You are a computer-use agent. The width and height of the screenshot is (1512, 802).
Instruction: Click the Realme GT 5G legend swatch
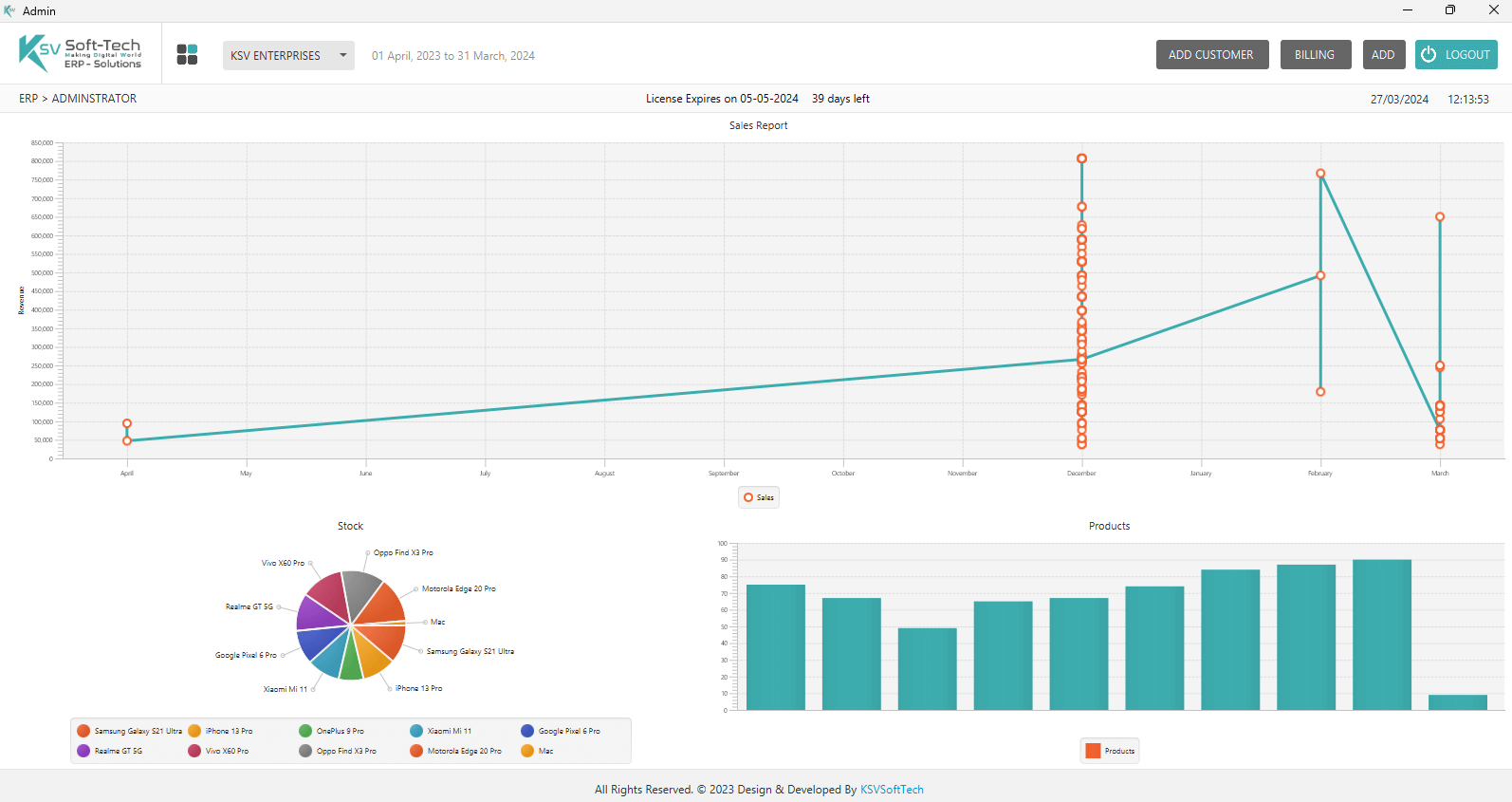click(83, 751)
